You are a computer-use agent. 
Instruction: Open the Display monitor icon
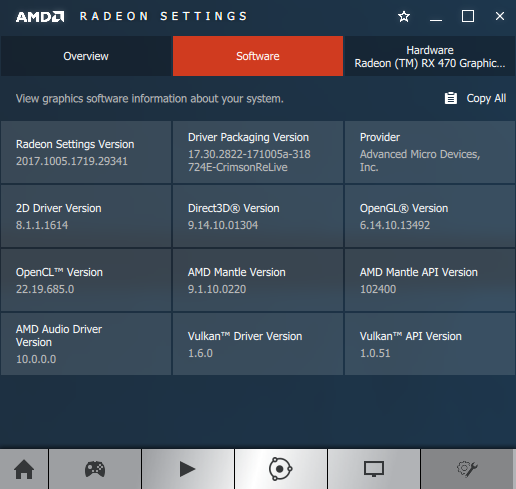coord(374,469)
